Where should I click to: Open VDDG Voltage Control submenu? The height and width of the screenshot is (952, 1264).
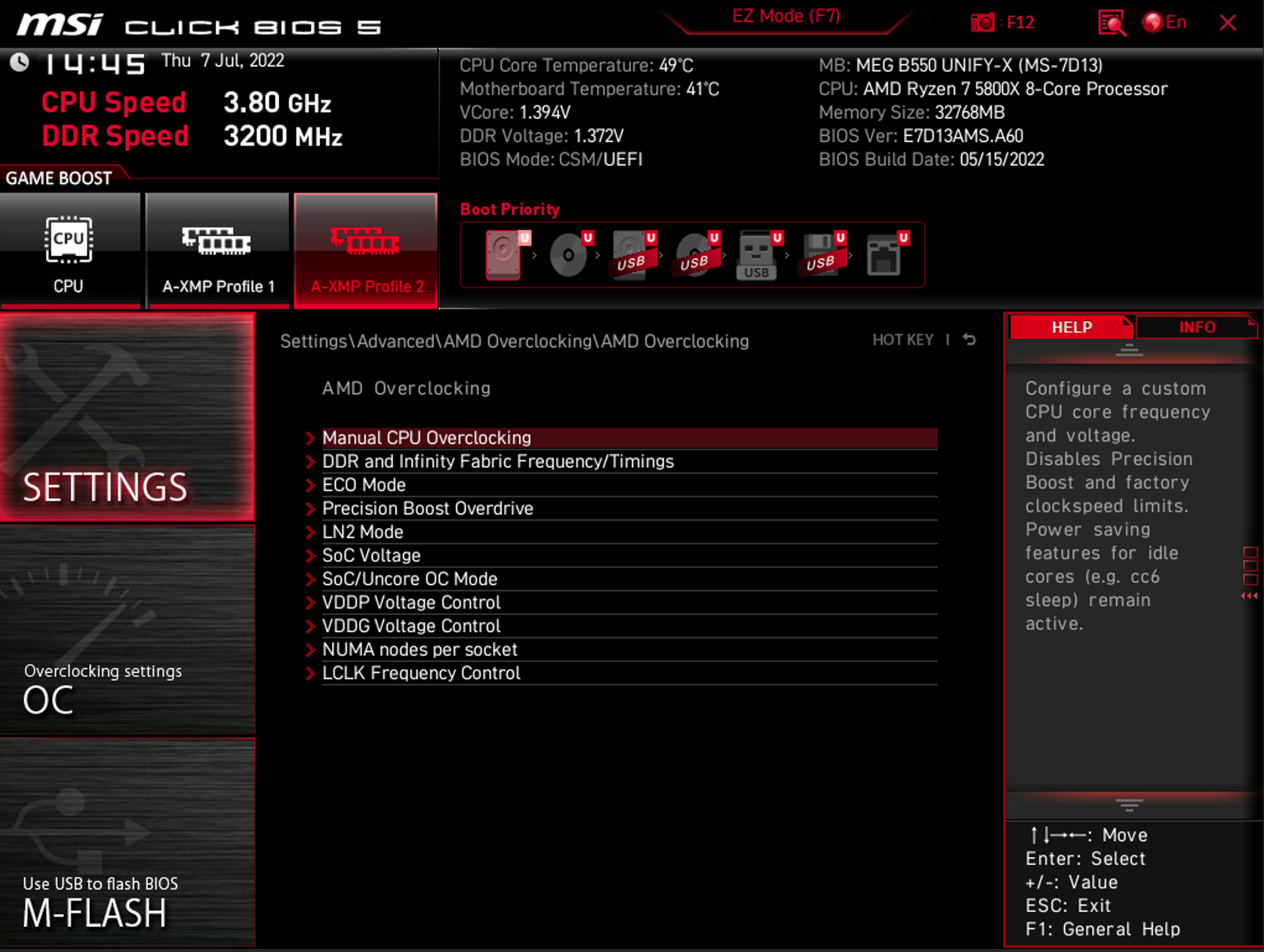click(622, 625)
